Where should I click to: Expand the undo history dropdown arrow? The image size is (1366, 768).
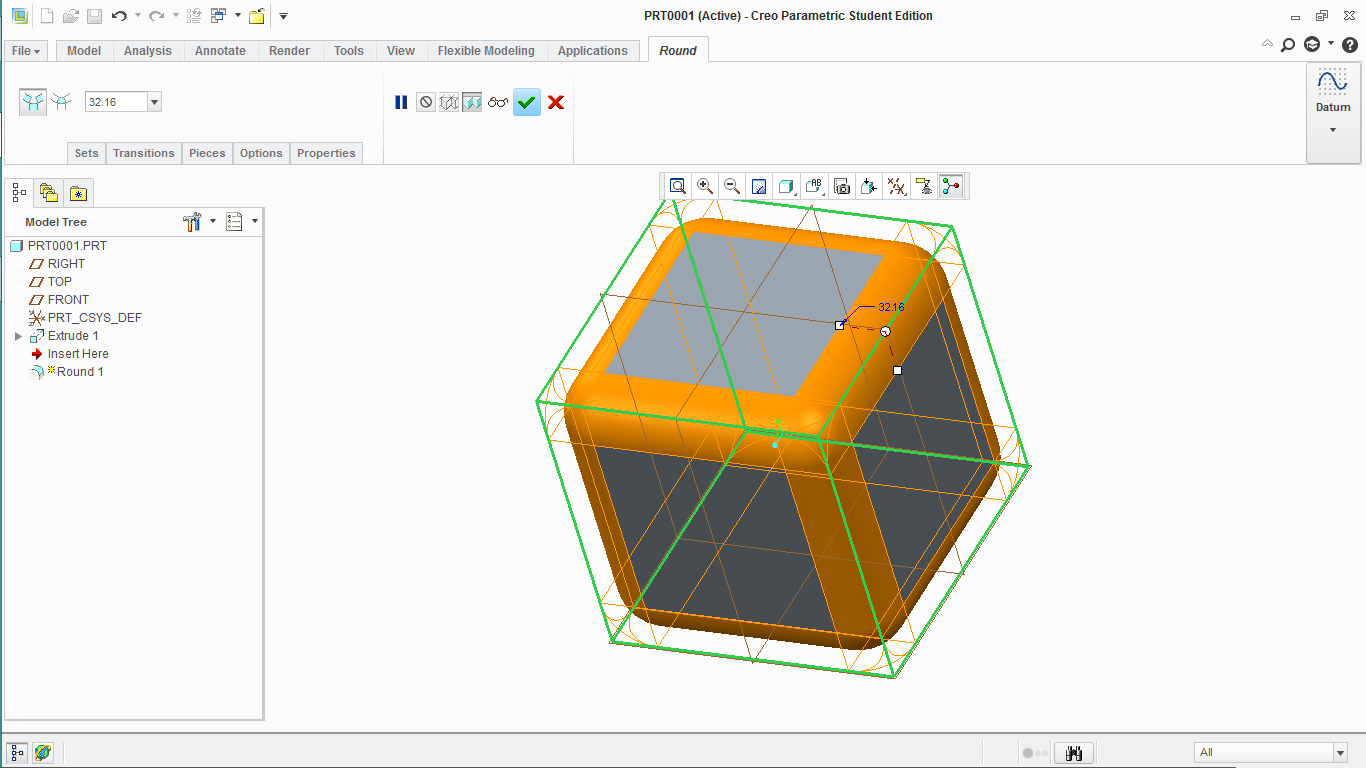click(137, 16)
